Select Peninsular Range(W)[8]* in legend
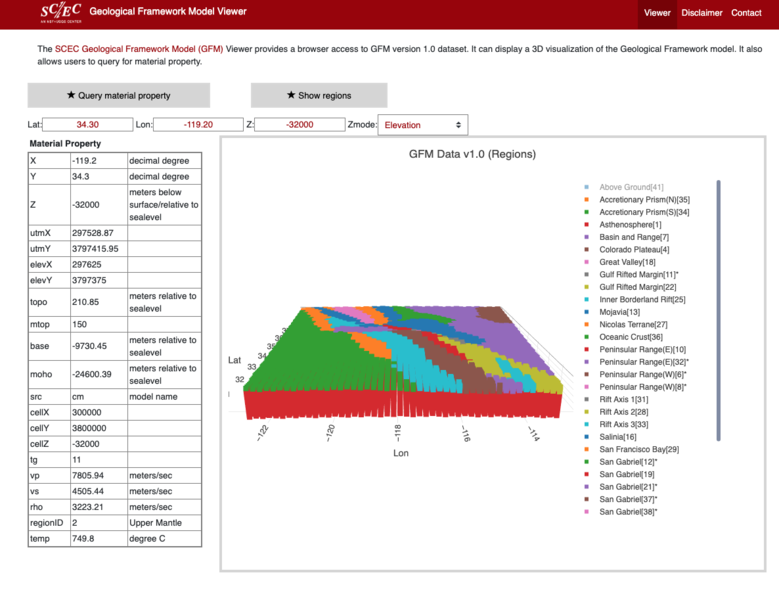Screen dimensions: 779x600 tap(635, 387)
